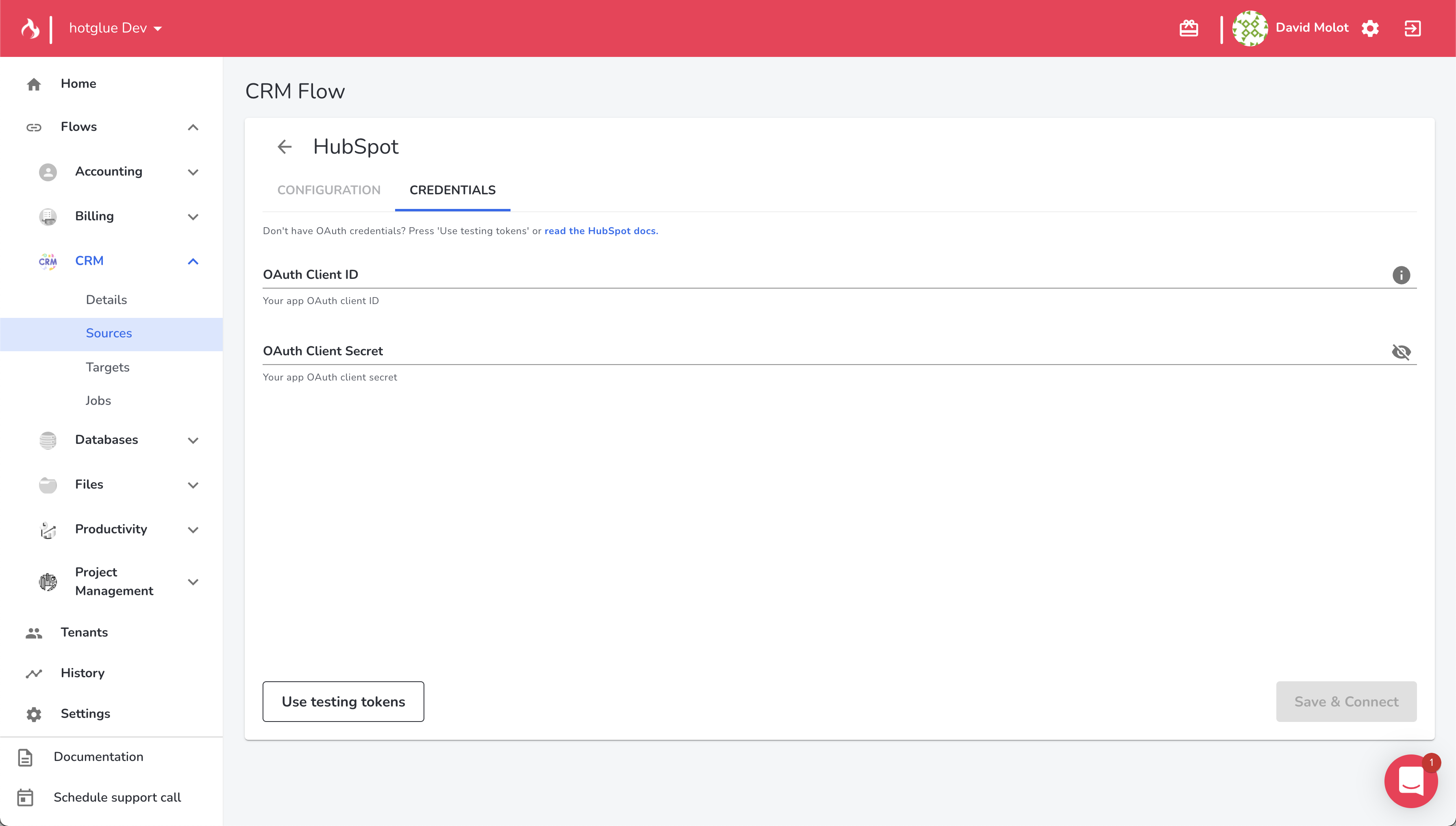The width and height of the screenshot is (1456, 826).
Task: Click the Flows link icon
Action: 34,127
